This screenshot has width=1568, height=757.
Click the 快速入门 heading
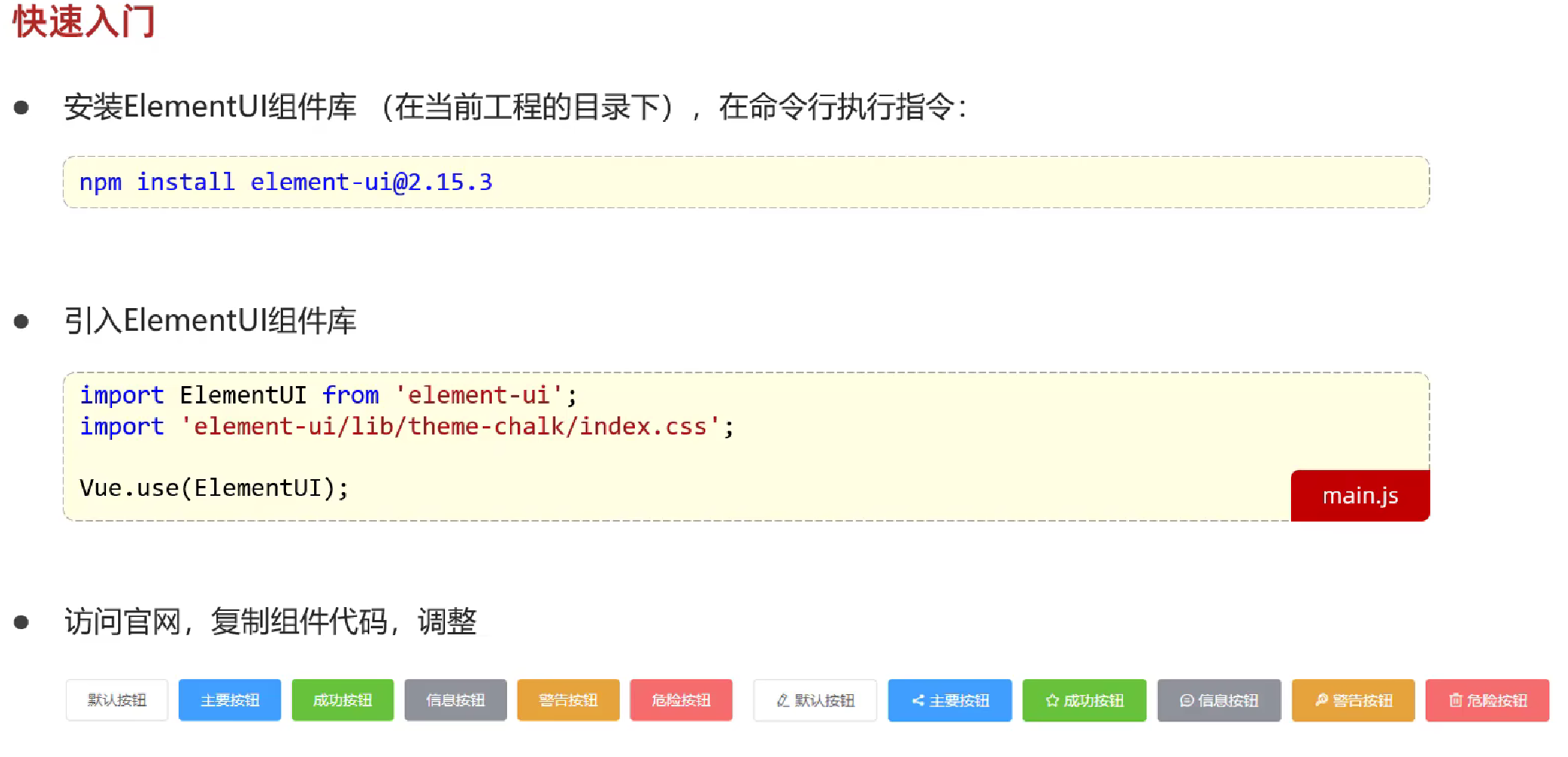point(84,21)
